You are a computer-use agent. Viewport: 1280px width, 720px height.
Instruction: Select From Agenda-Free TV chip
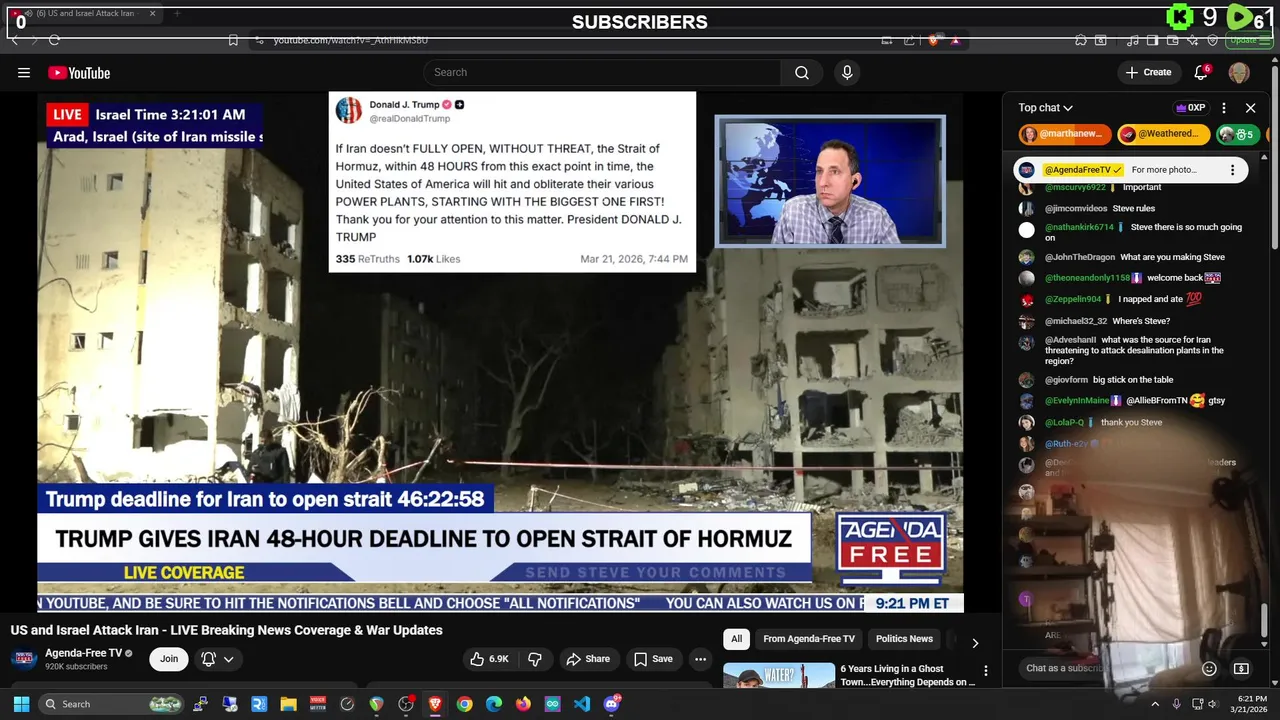coord(809,639)
